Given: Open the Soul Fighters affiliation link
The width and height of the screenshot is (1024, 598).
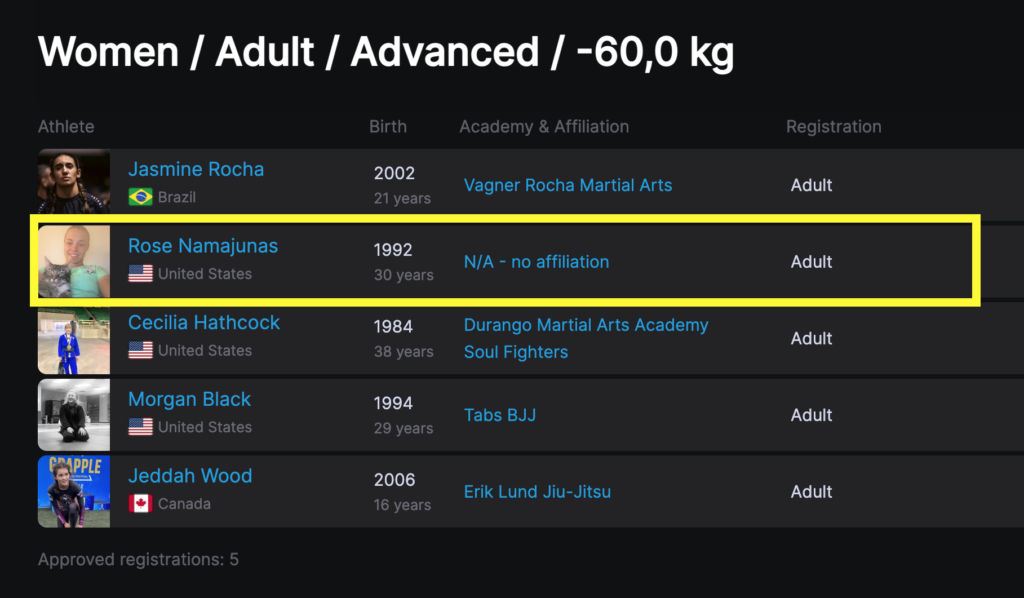Looking at the screenshot, I should (x=516, y=352).
